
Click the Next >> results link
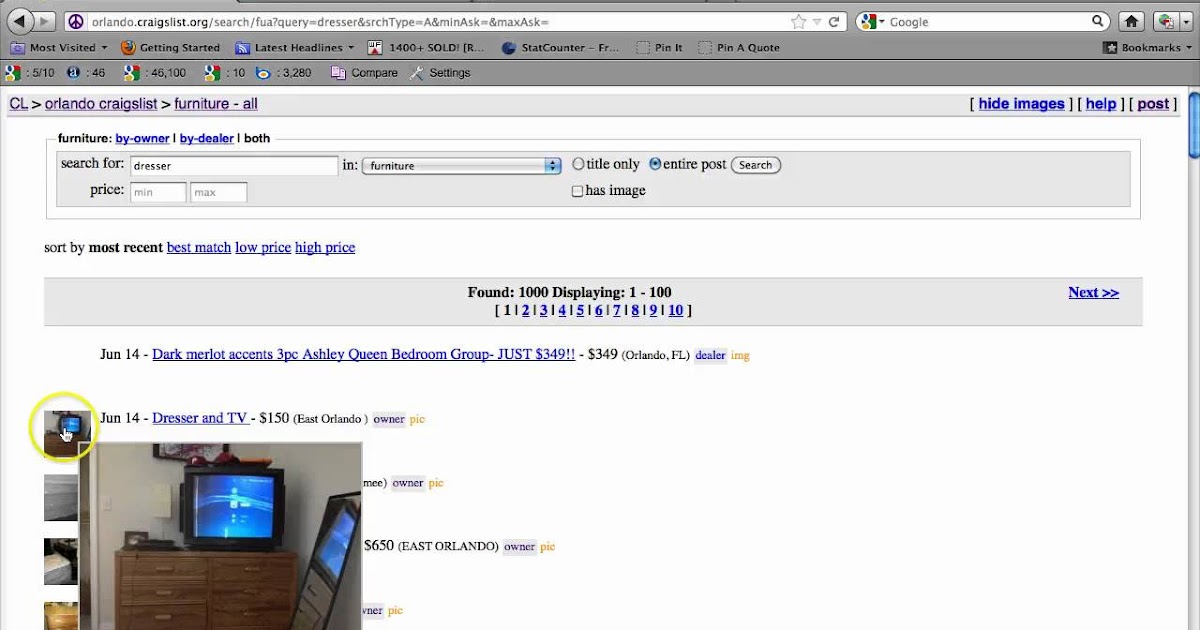pyautogui.click(x=1093, y=292)
